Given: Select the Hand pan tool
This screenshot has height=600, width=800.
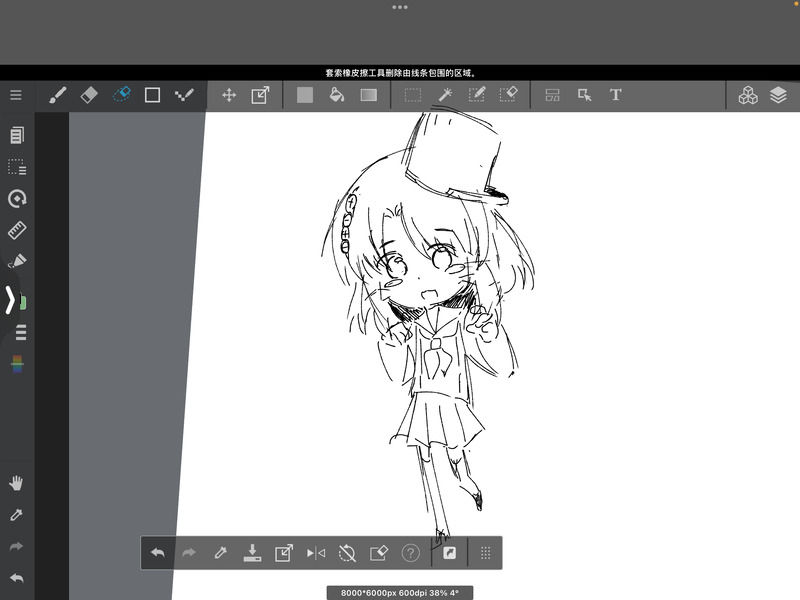Looking at the screenshot, I should (x=16, y=483).
